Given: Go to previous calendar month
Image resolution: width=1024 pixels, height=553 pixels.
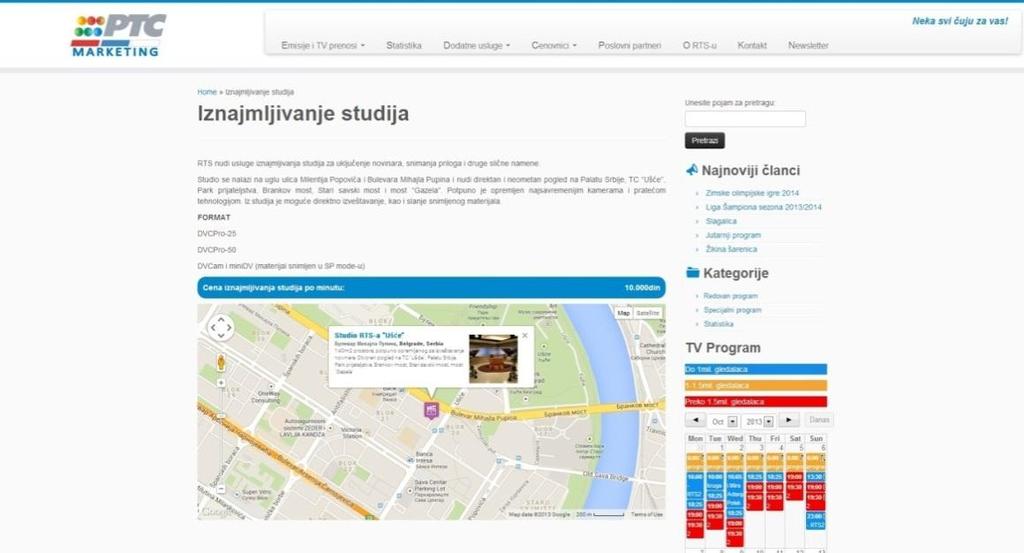Looking at the screenshot, I should 695,420.
